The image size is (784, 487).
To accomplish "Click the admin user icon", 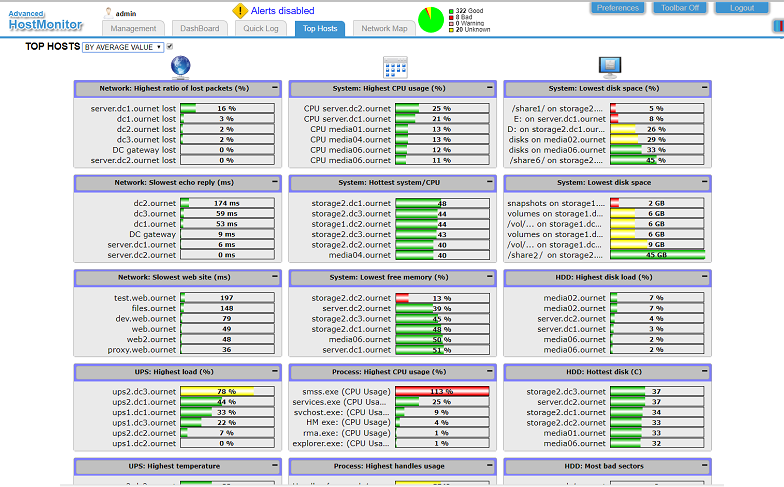I will (x=108, y=12).
